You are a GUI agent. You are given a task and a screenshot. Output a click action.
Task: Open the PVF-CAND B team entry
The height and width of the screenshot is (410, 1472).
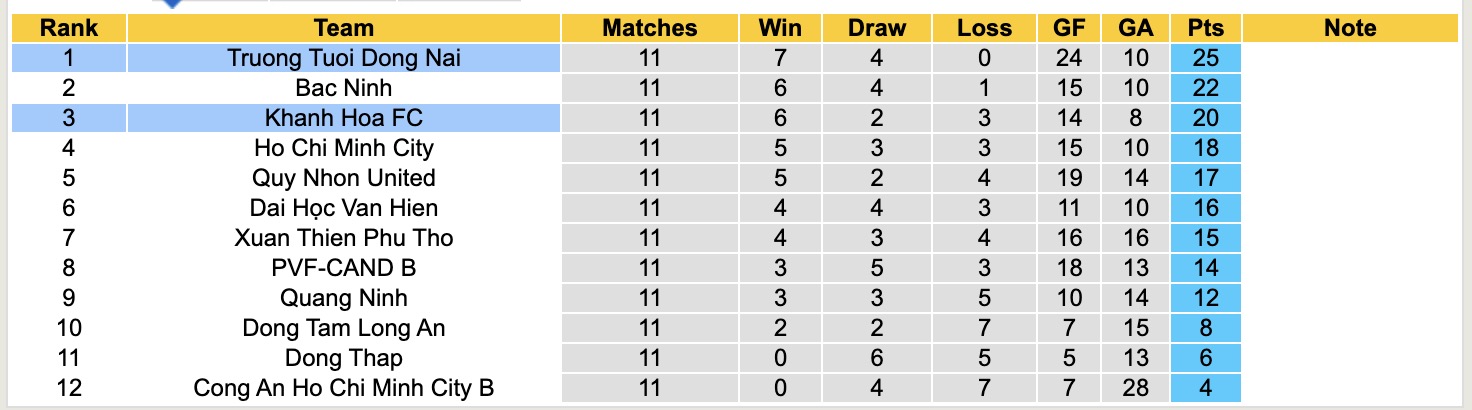pyautogui.click(x=343, y=268)
